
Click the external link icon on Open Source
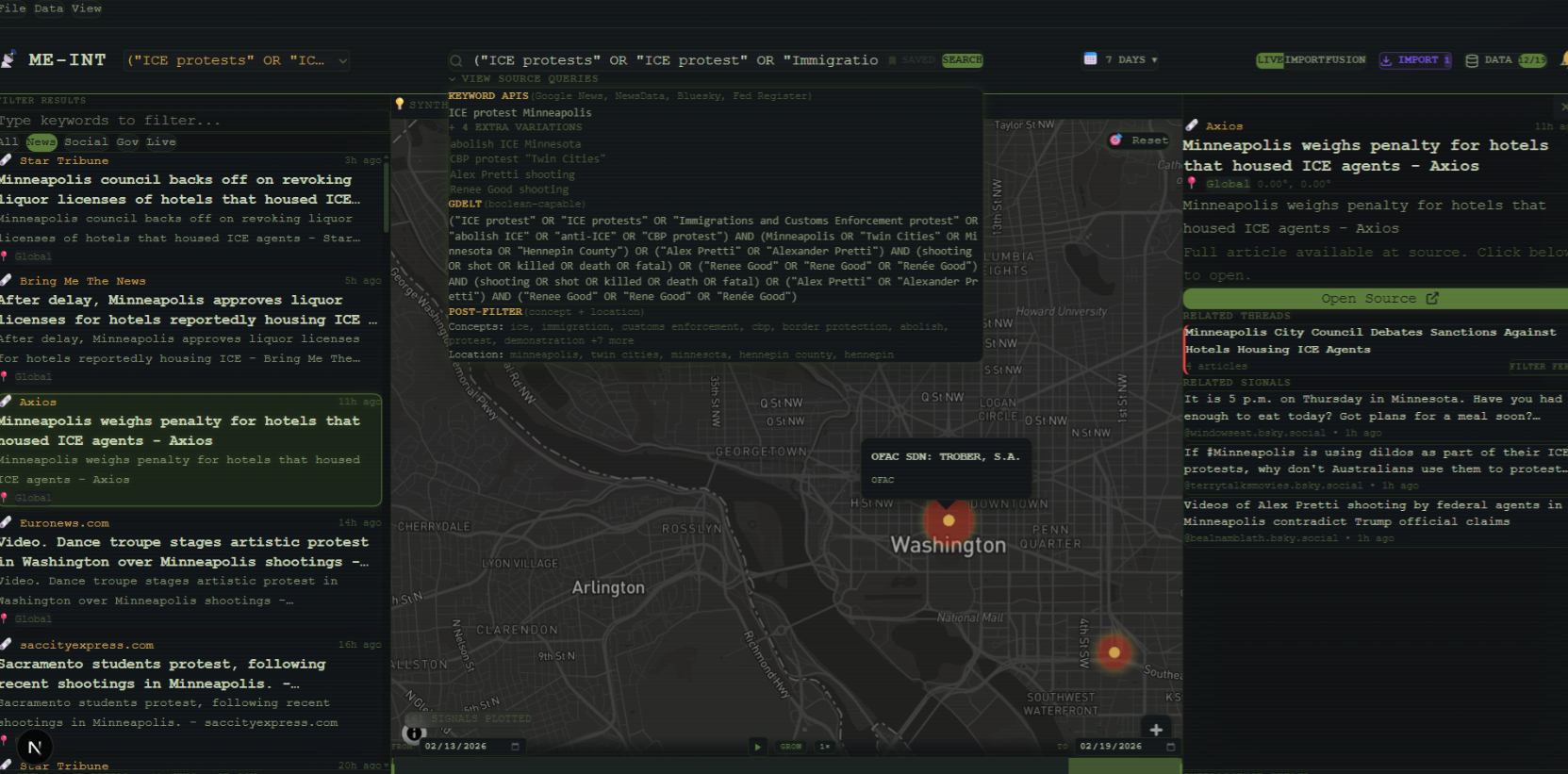click(x=1432, y=298)
